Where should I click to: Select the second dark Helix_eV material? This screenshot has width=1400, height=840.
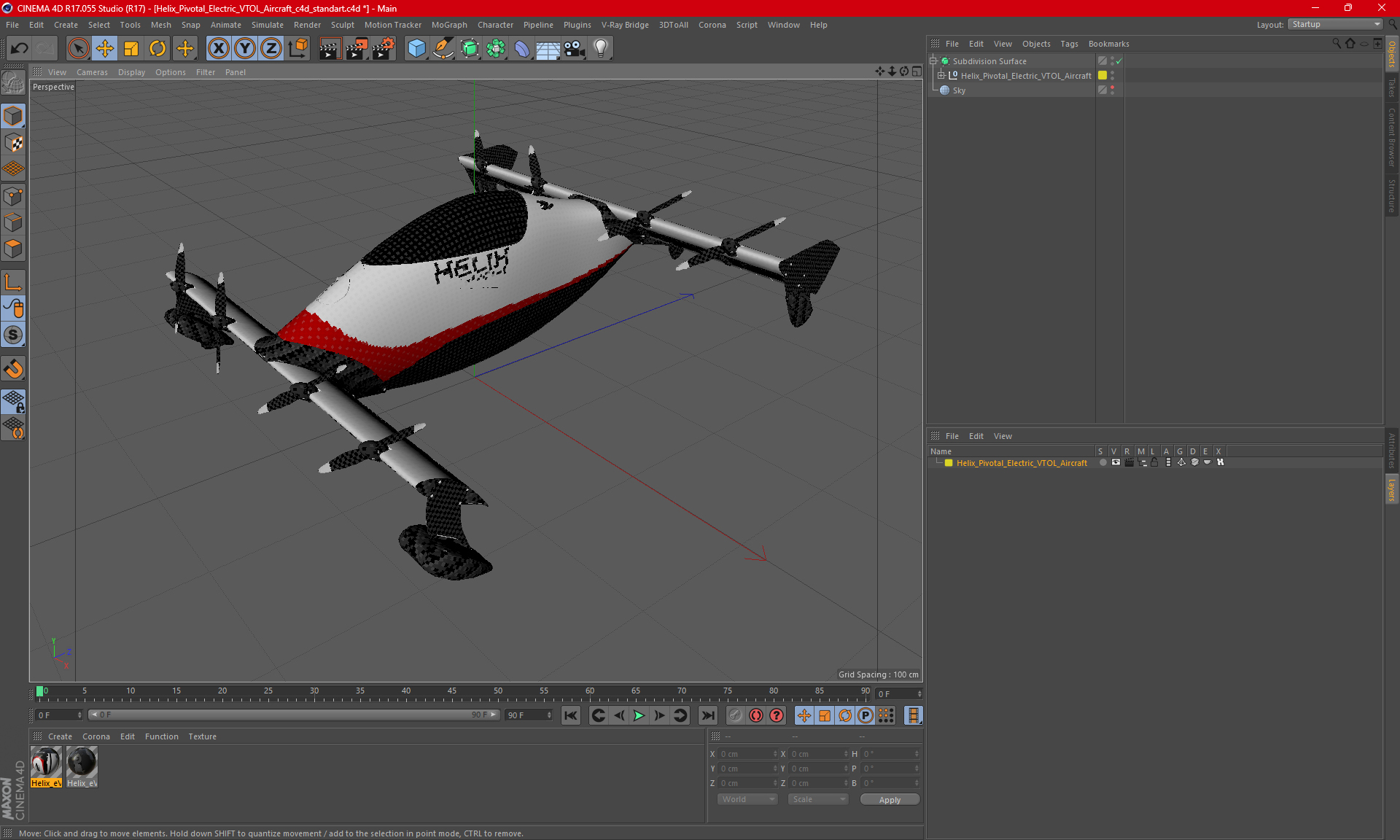click(82, 767)
